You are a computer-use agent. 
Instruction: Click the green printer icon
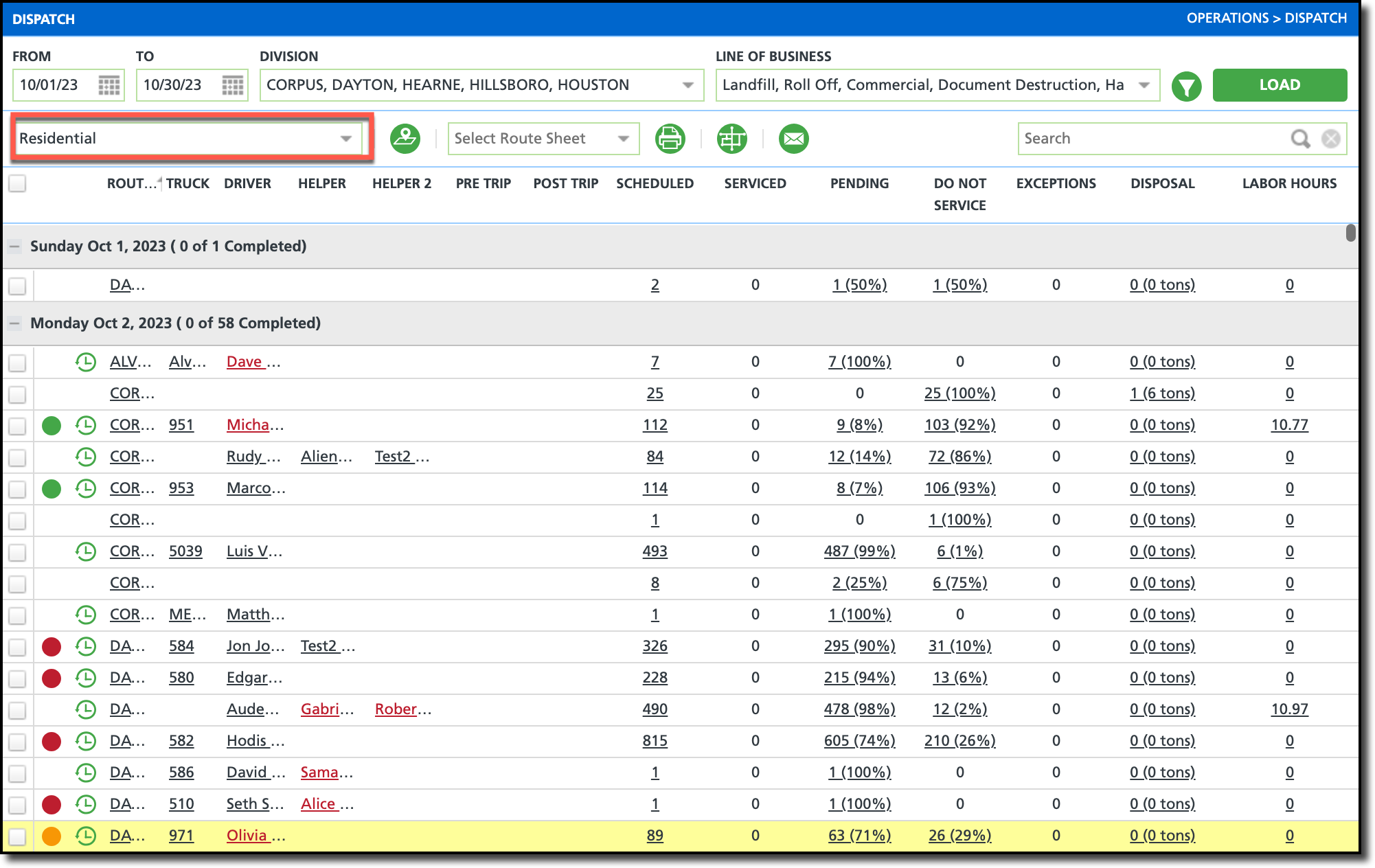pos(670,139)
